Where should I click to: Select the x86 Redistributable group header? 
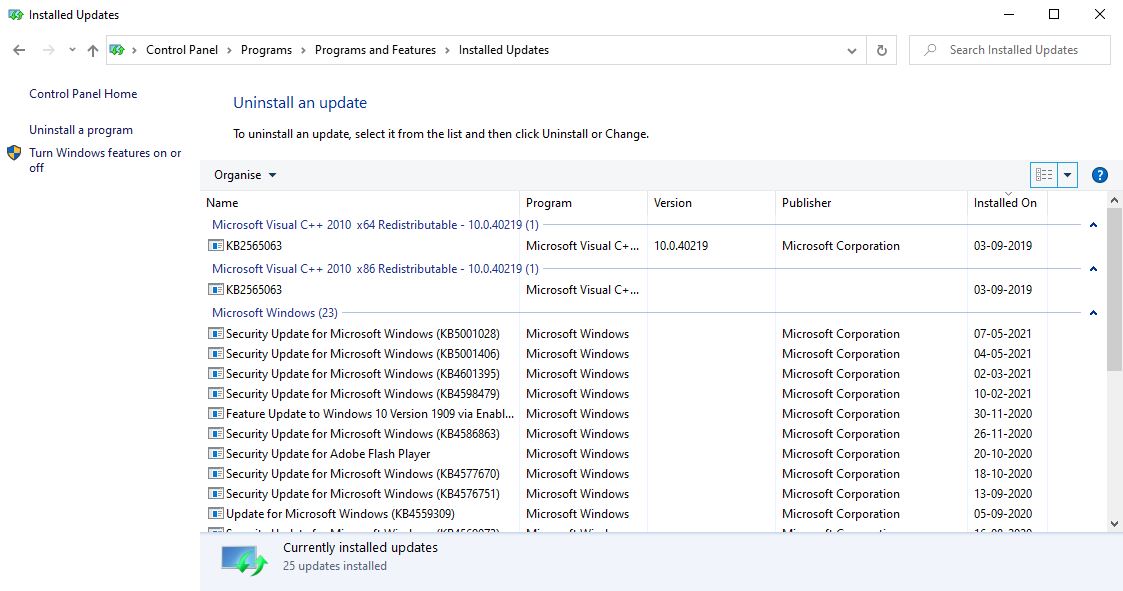(375, 269)
